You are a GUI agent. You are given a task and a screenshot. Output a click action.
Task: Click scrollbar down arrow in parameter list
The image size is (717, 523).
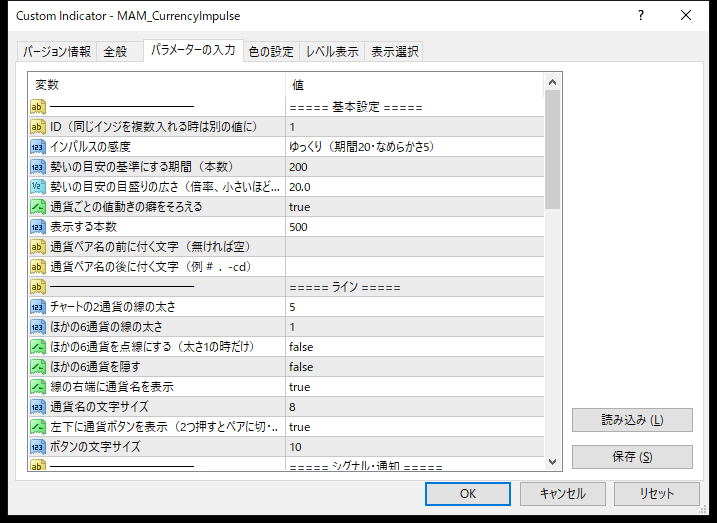click(x=552, y=462)
